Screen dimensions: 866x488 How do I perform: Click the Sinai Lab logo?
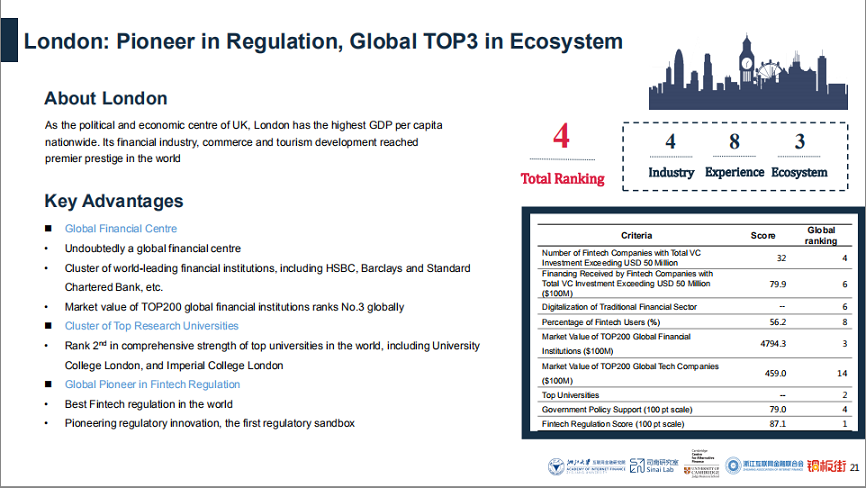tap(654, 465)
